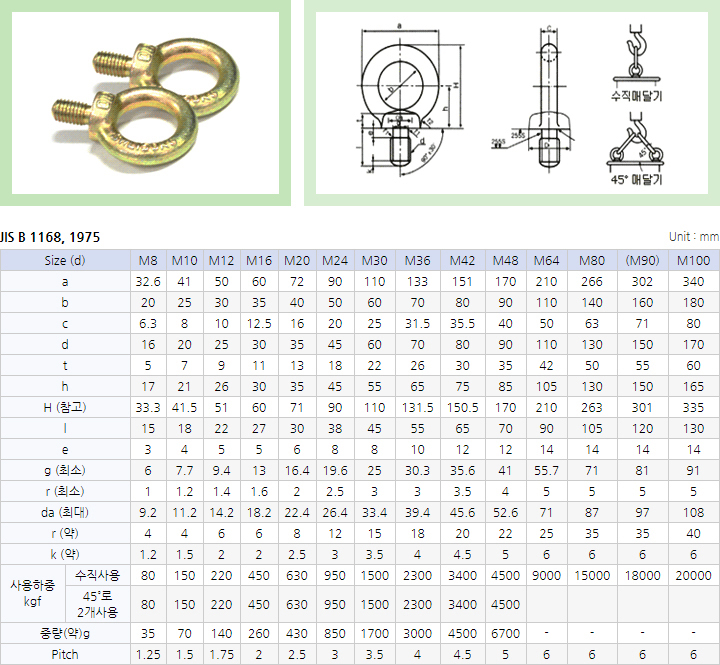The width and height of the screenshot is (720, 665).
Task: Click the 'Size (d)' header cell
Action: pyautogui.click(x=65, y=260)
